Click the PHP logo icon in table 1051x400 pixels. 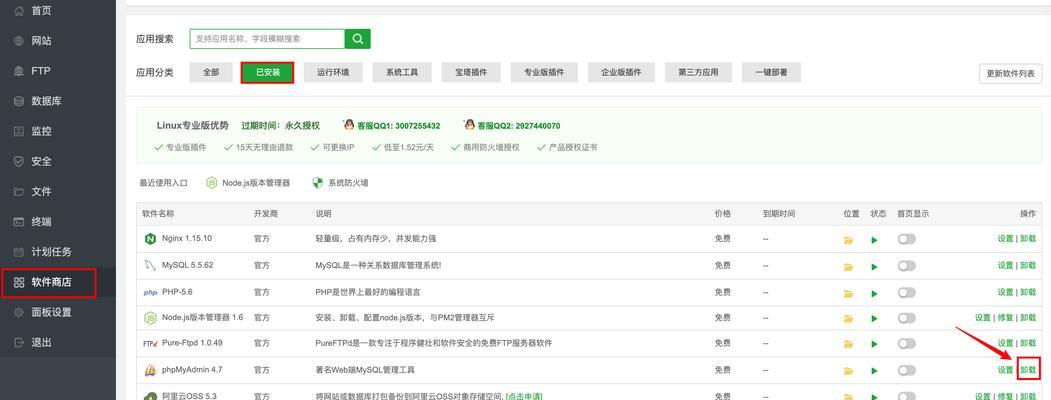(150, 293)
